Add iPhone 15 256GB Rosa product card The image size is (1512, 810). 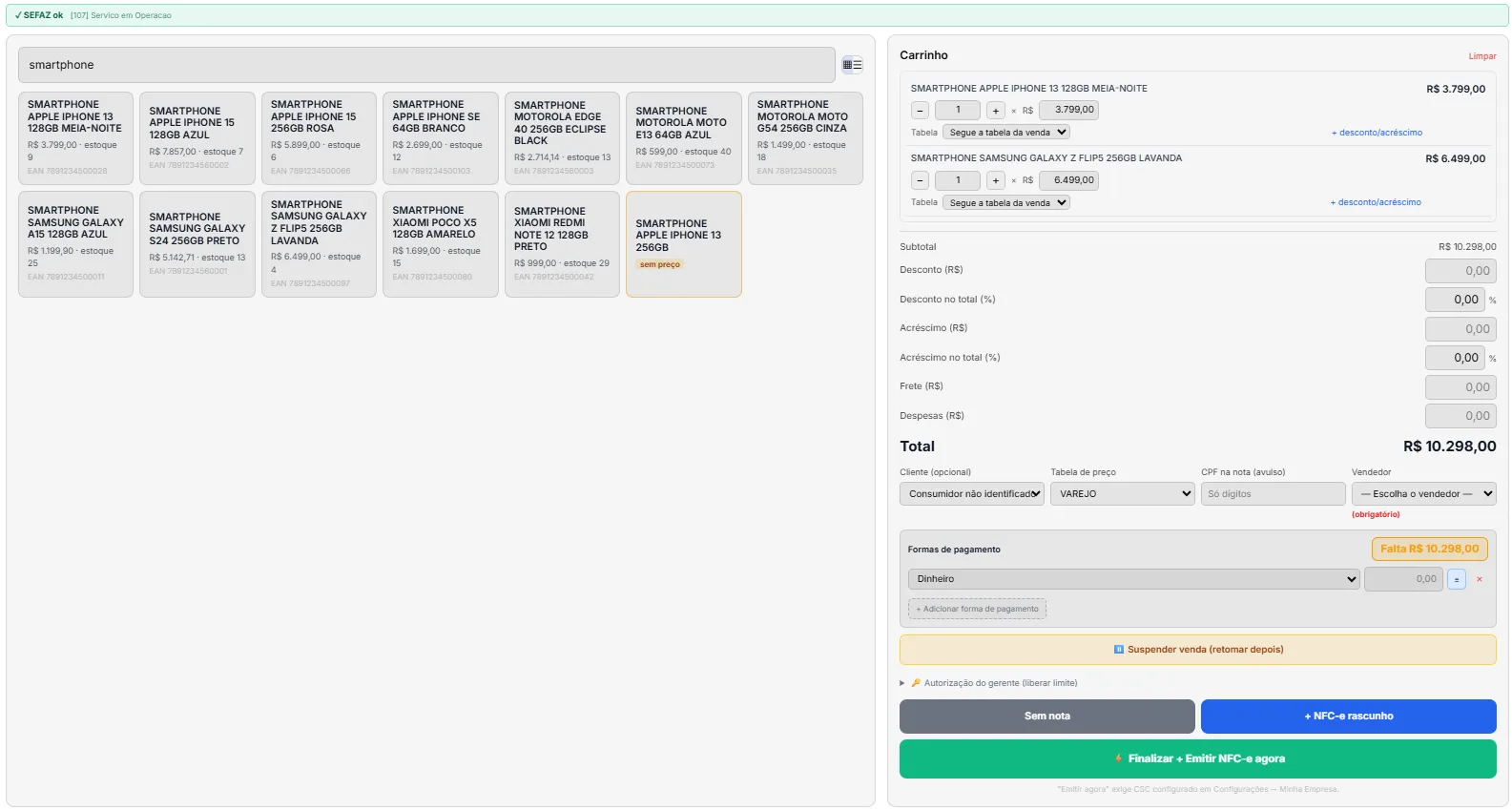tap(319, 138)
